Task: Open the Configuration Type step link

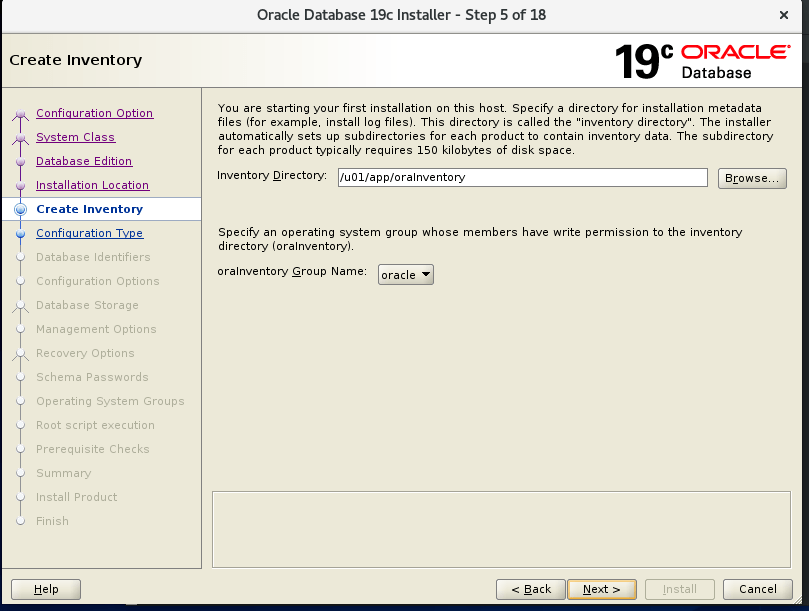Action: pos(89,233)
